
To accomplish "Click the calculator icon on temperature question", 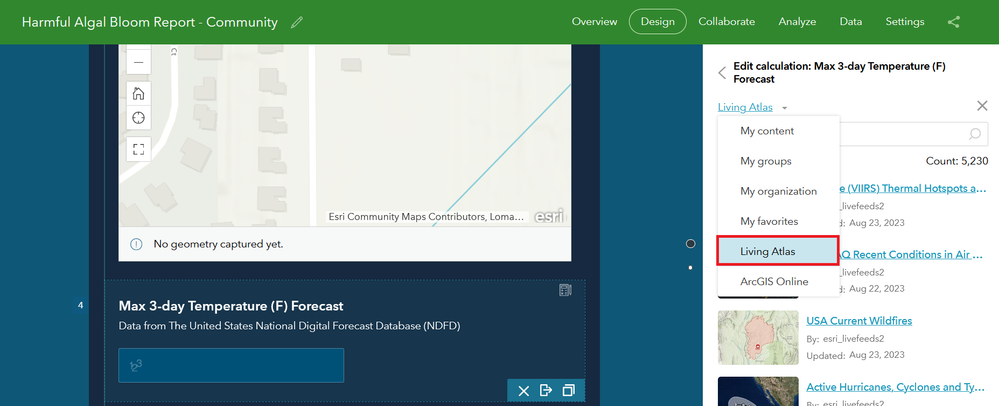I will coord(564,290).
